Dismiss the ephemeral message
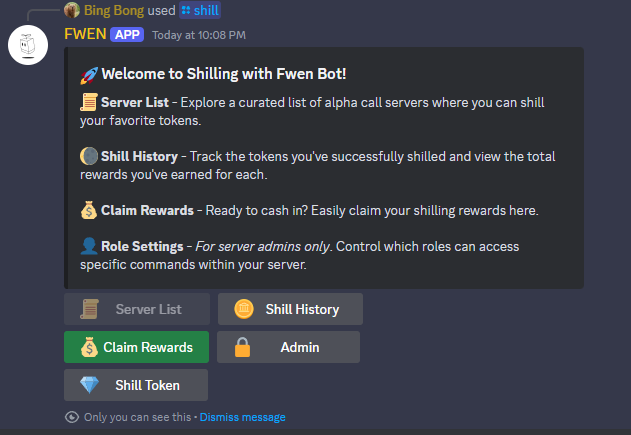This screenshot has height=435, width=631. click(242, 417)
